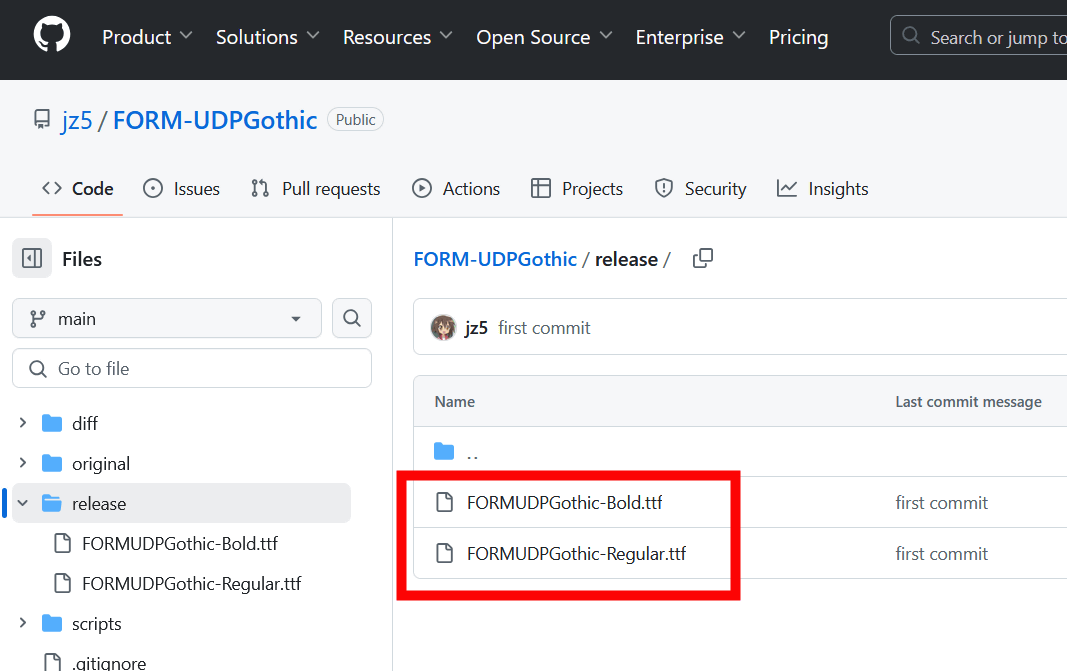Click the GitHub Octocat logo
Viewport: 1067px width, 671px height.
(x=52, y=35)
